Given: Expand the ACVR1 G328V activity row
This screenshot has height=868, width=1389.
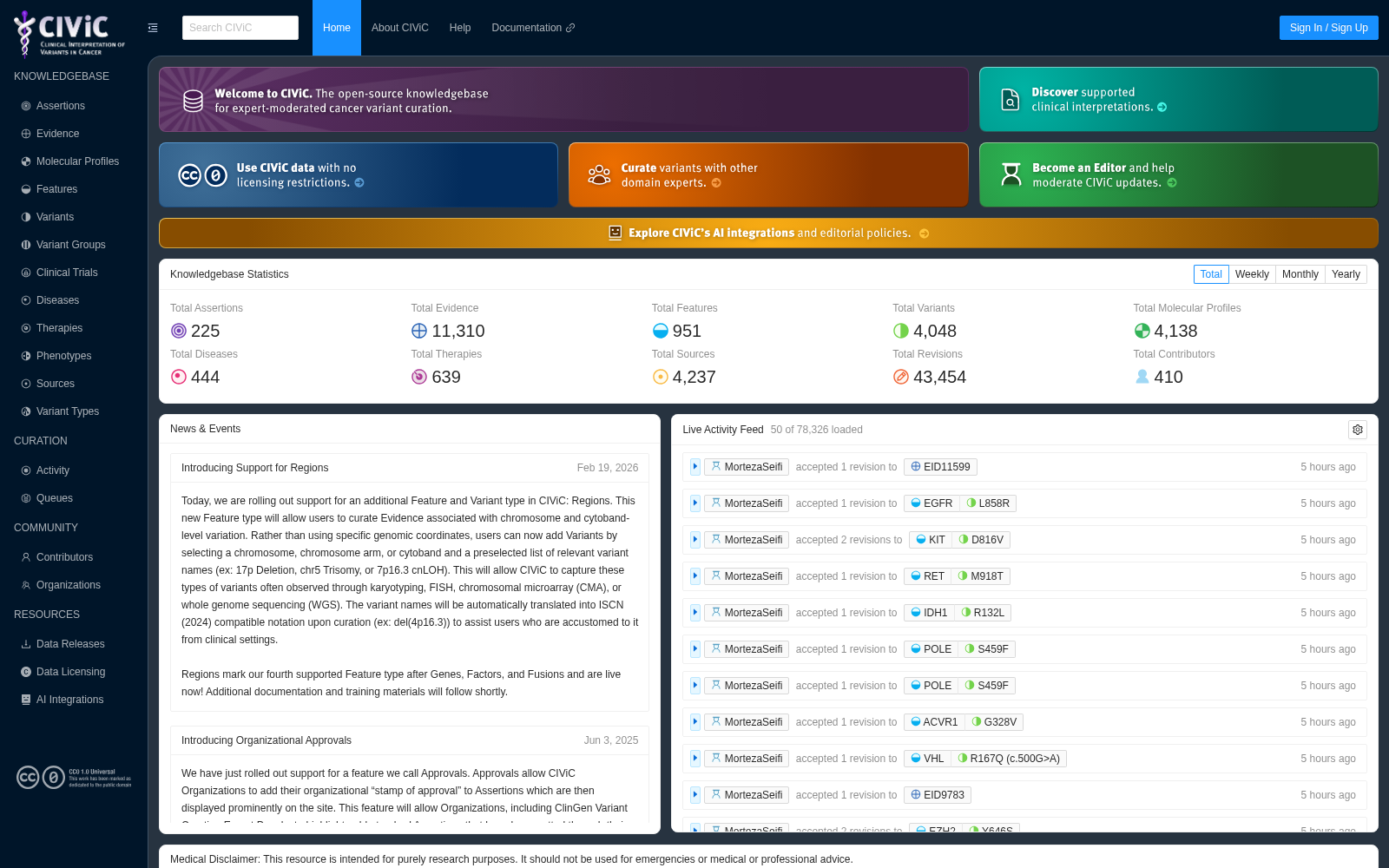Looking at the screenshot, I should coord(695,722).
